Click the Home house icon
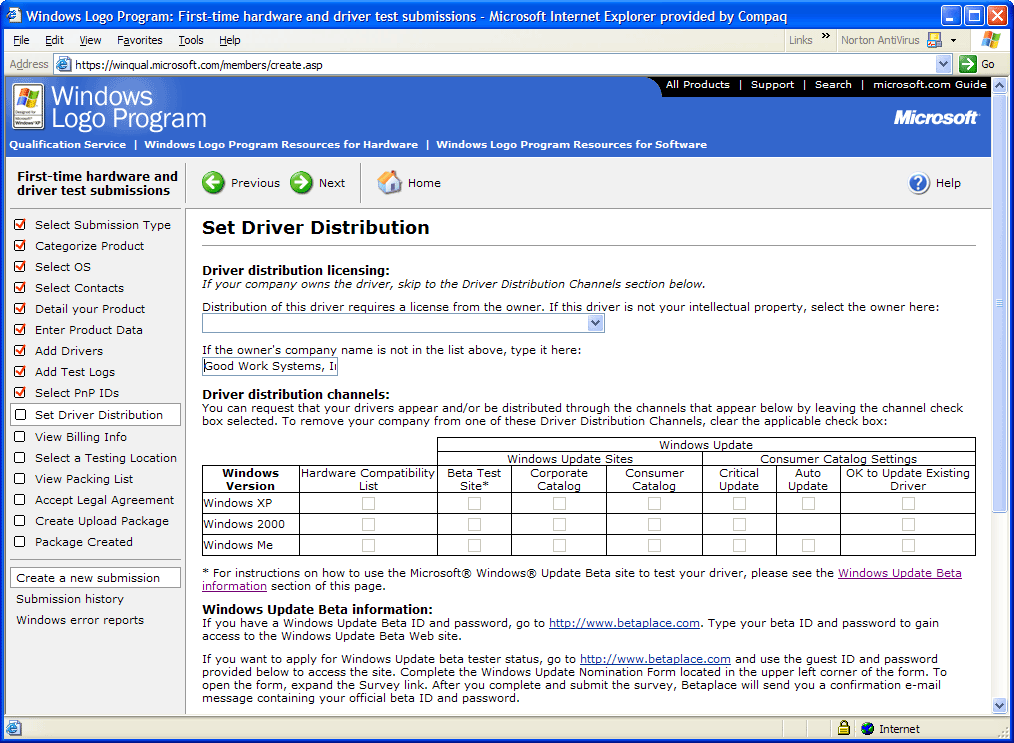Image resolution: width=1014 pixels, height=743 pixels. click(390, 183)
